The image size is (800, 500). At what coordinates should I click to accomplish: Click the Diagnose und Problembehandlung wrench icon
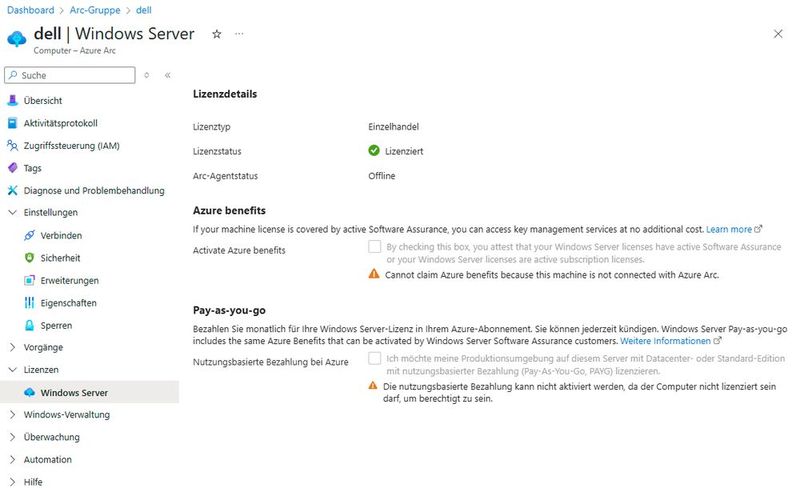click(13, 190)
